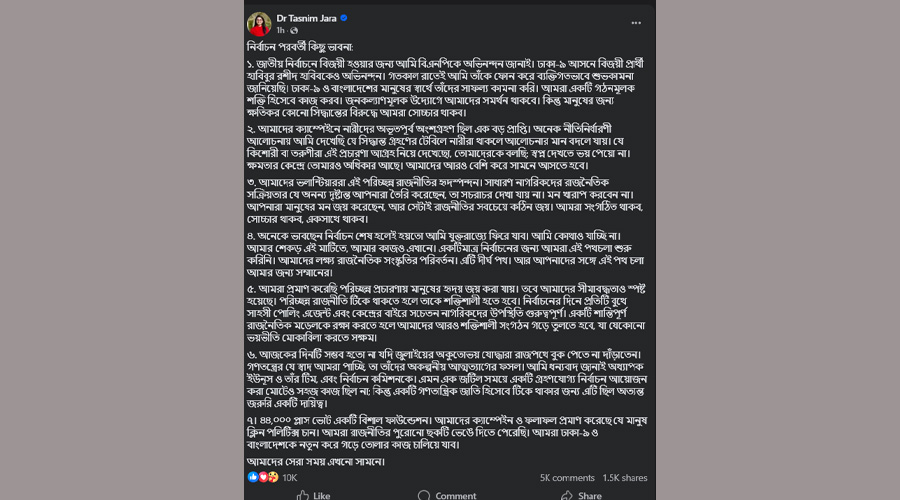
Task: Click the Share button
Action: (x=580, y=495)
